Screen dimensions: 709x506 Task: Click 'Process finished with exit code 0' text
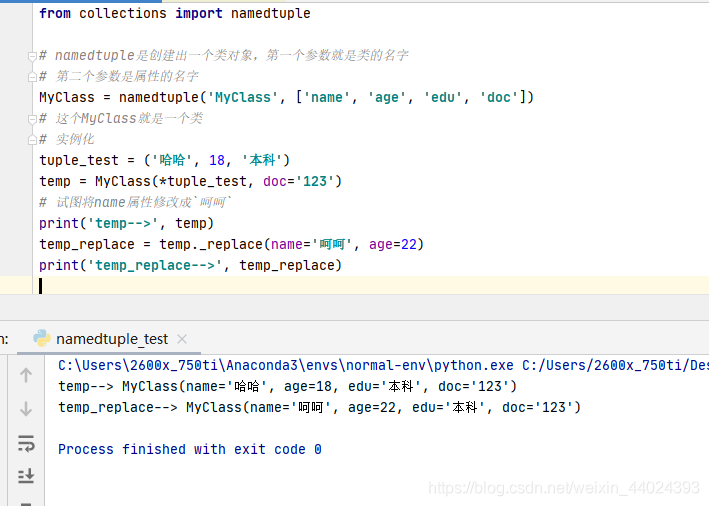[x=189, y=449]
